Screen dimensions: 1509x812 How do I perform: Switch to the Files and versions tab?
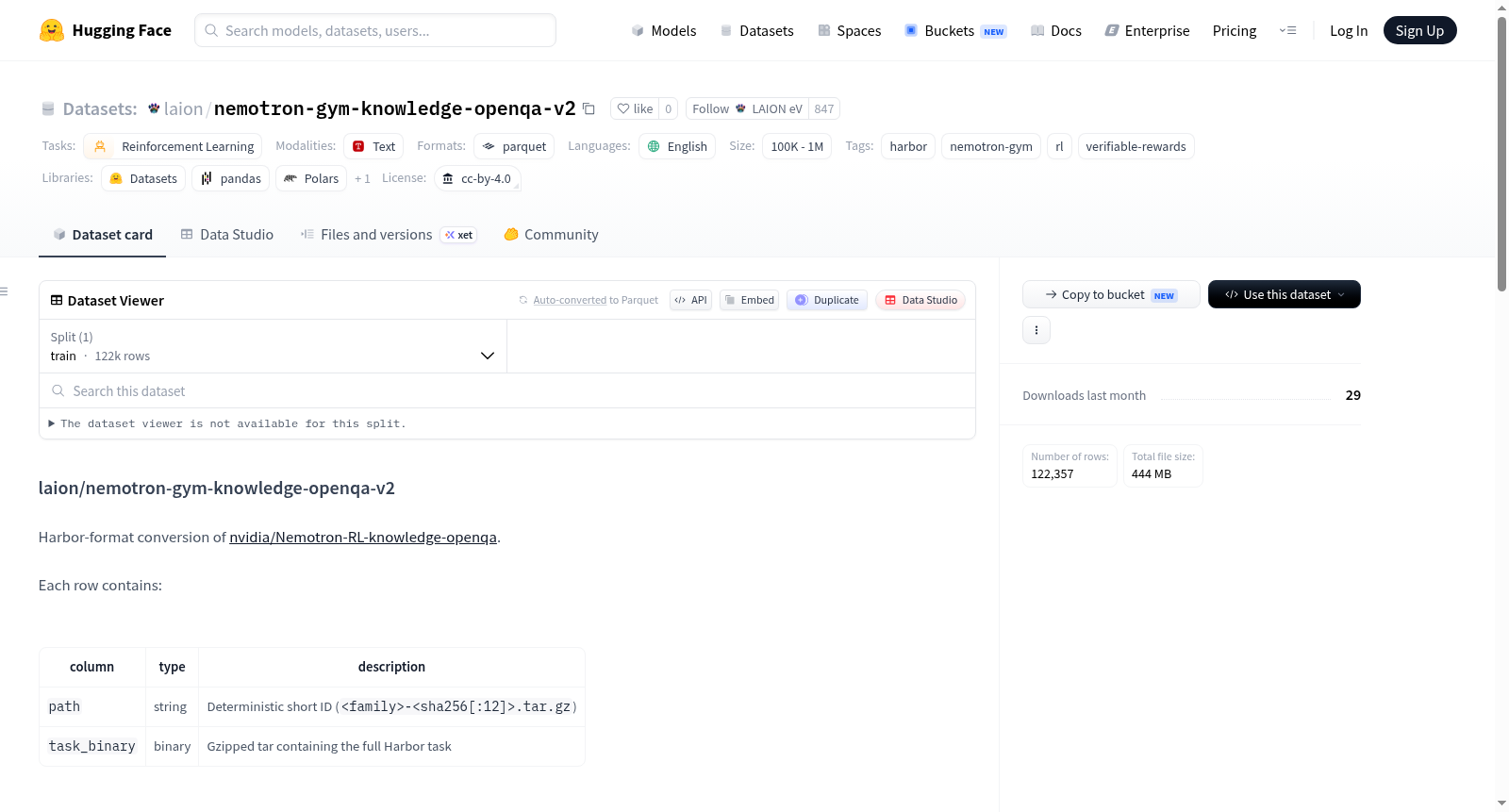pos(376,235)
